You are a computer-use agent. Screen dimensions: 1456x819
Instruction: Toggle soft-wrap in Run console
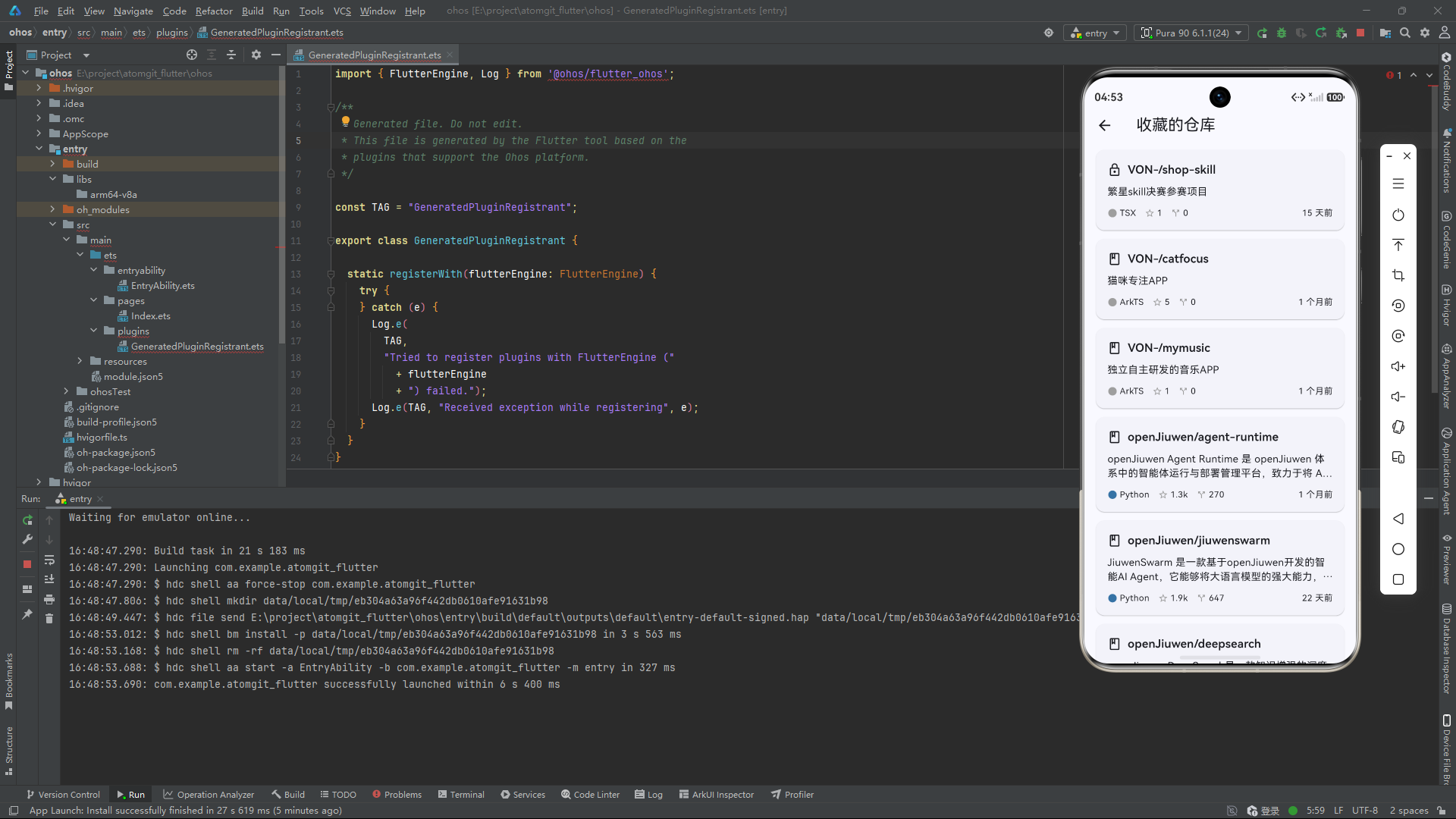[49, 560]
